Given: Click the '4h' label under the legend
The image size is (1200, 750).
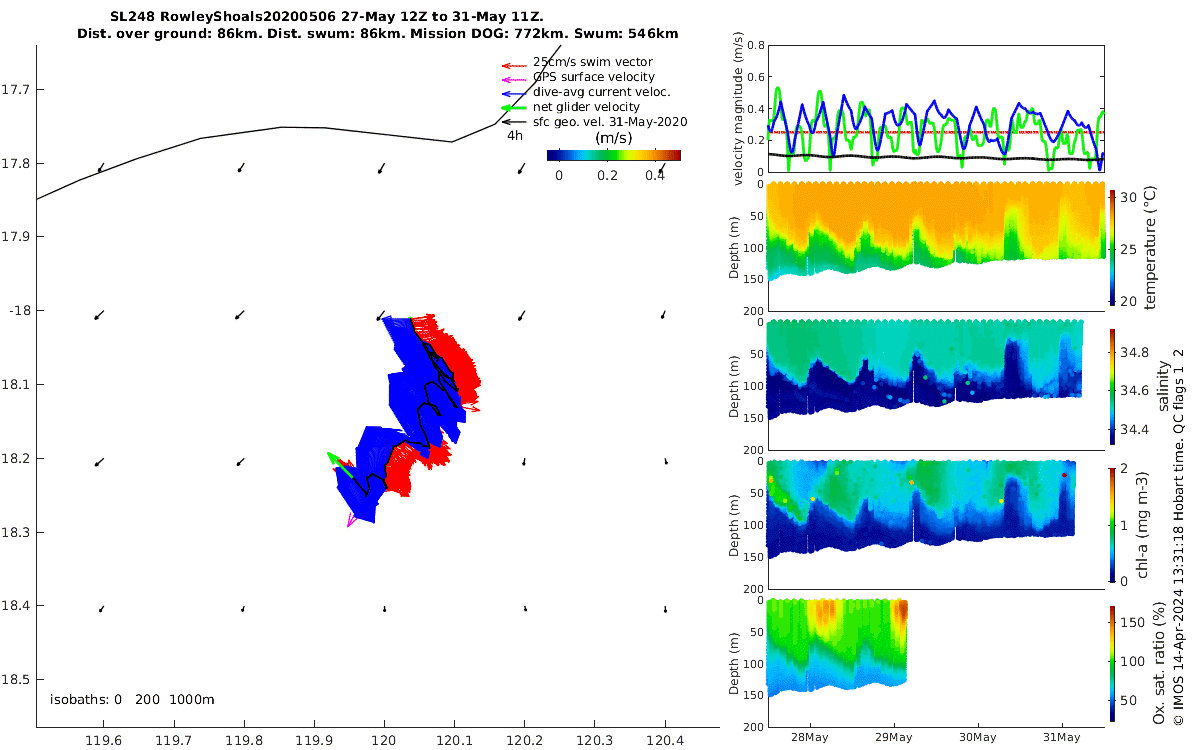Looking at the screenshot, I should click(515, 136).
